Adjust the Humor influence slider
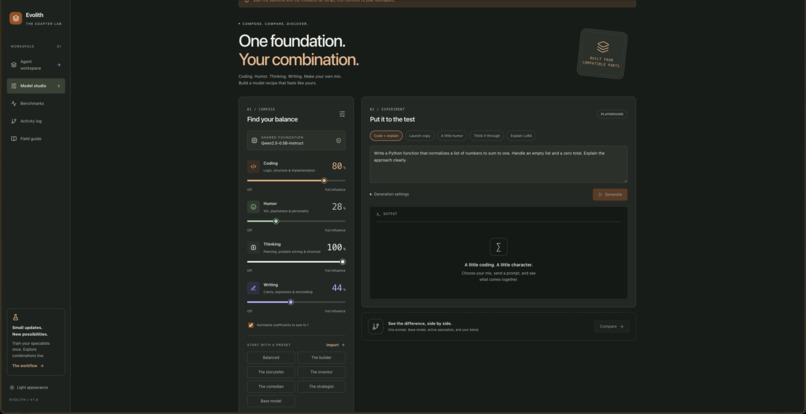This screenshot has width=806, height=414. (x=296, y=221)
